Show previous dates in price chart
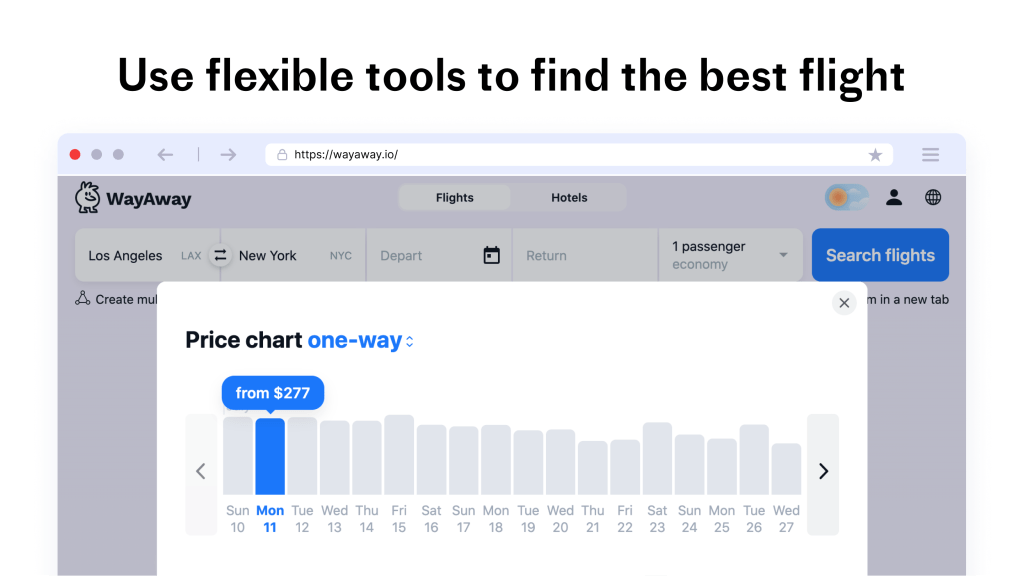 (x=201, y=471)
